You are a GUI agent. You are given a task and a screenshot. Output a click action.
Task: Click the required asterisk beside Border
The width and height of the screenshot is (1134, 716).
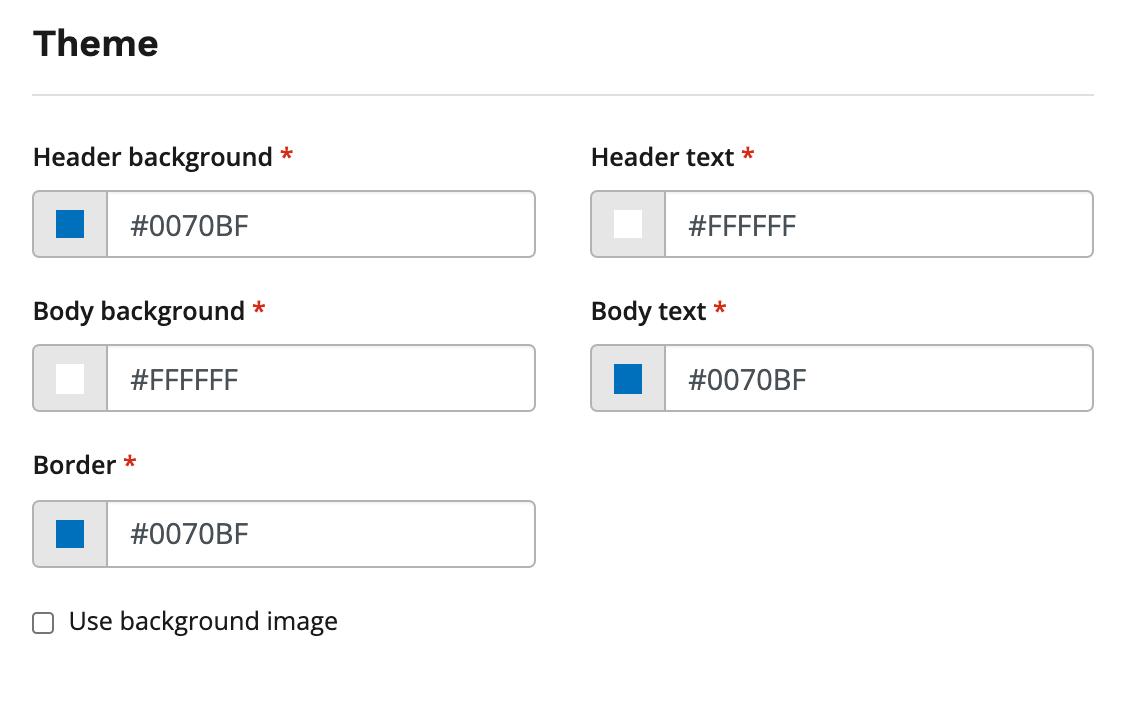(130, 464)
